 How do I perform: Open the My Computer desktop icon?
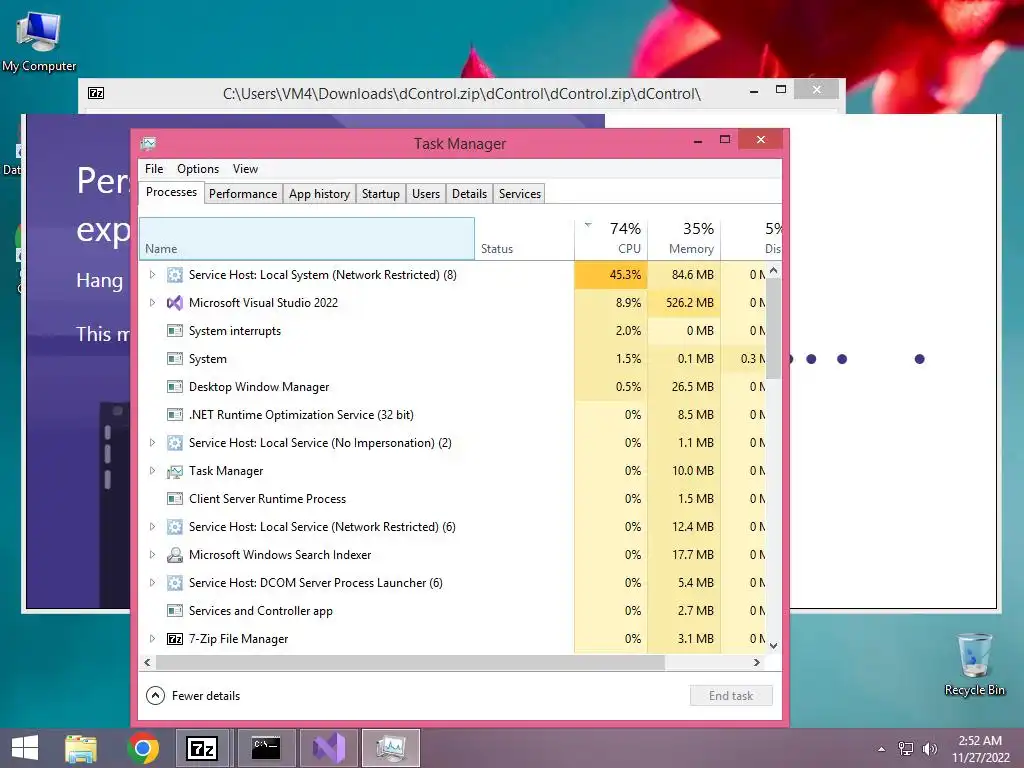(x=39, y=41)
